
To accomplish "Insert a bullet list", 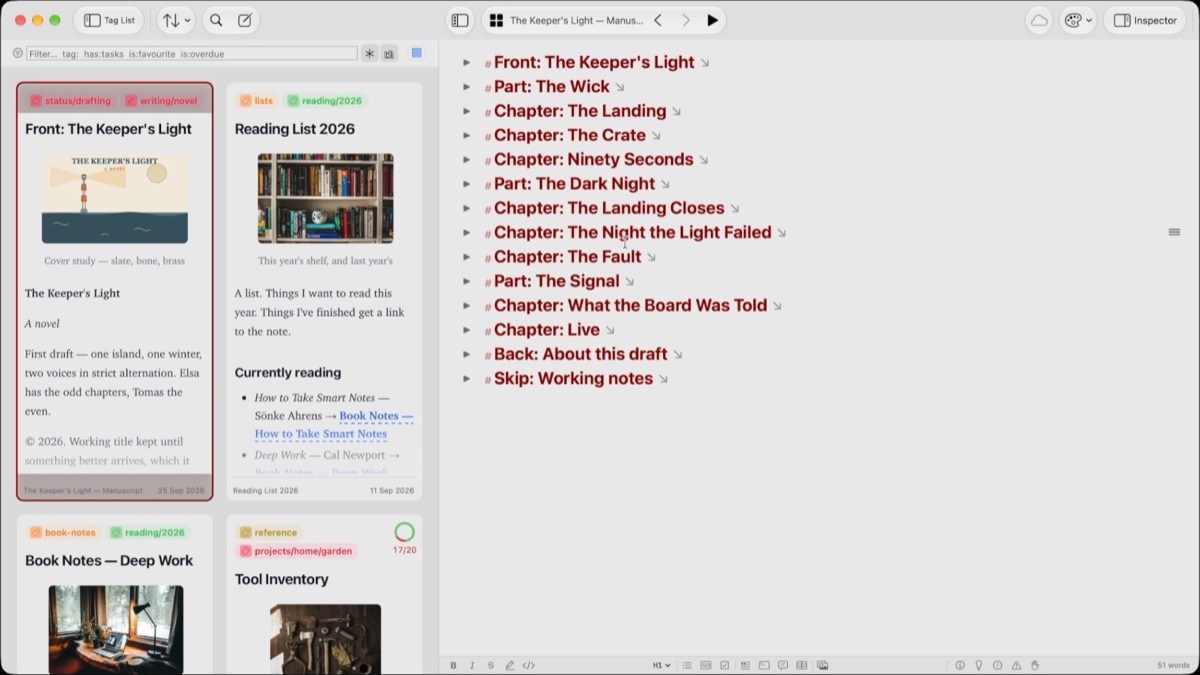I will click(x=687, y=665).
